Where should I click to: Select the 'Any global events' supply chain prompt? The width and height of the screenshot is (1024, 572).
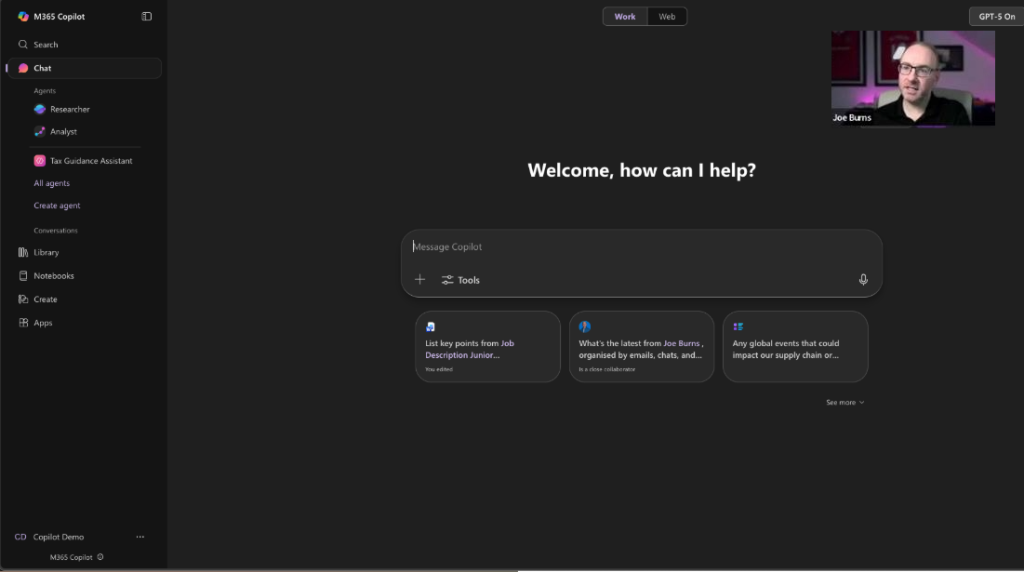tap(795, 347)
